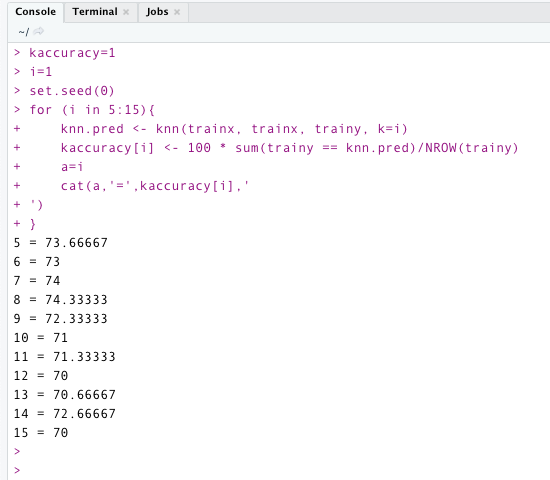This screenshot has width=550, height=480.
Task: Click output line '7 = 74'
Action: pos(37,281)
